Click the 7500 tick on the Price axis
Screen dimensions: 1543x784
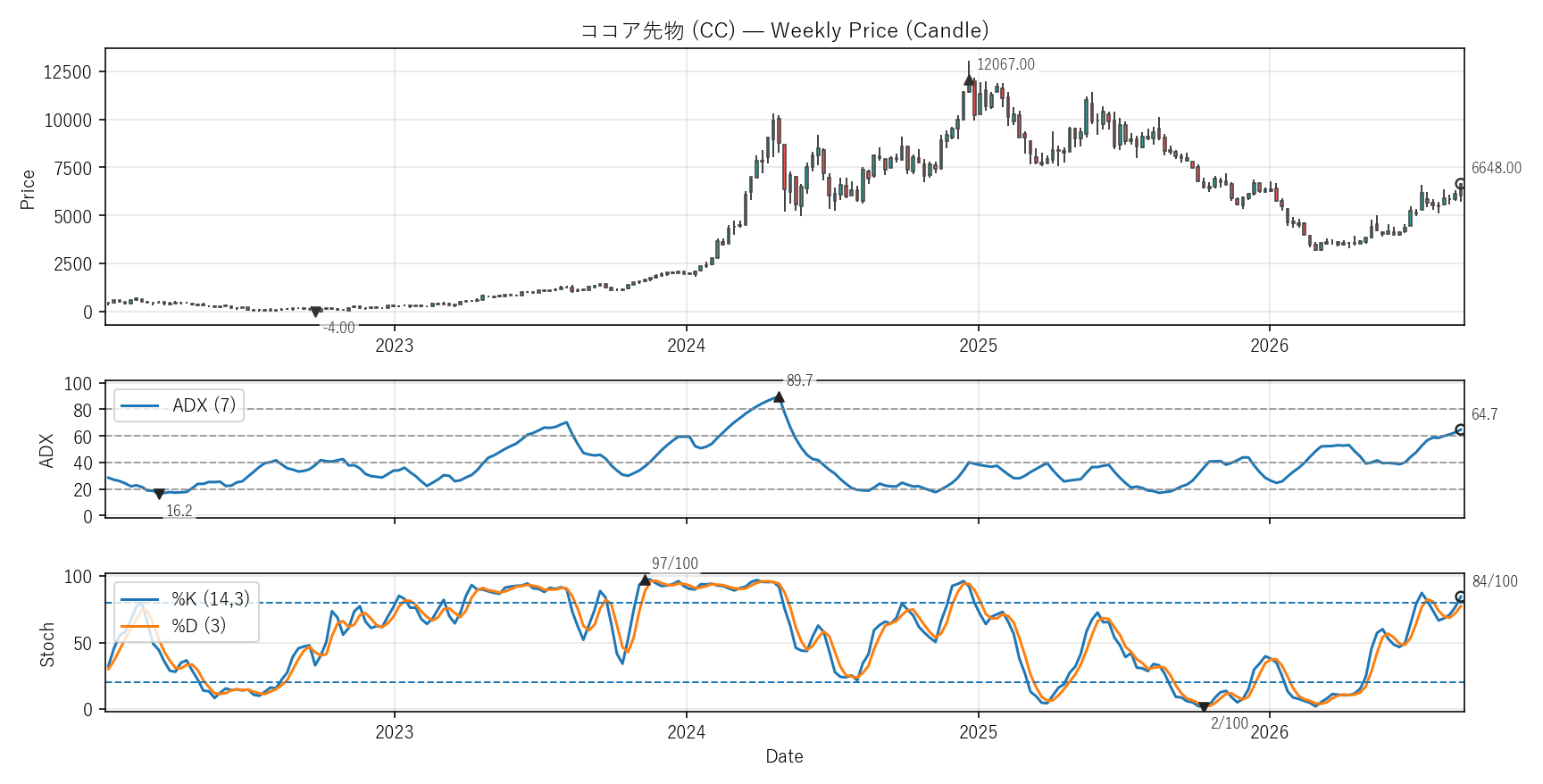pos(72,168)
